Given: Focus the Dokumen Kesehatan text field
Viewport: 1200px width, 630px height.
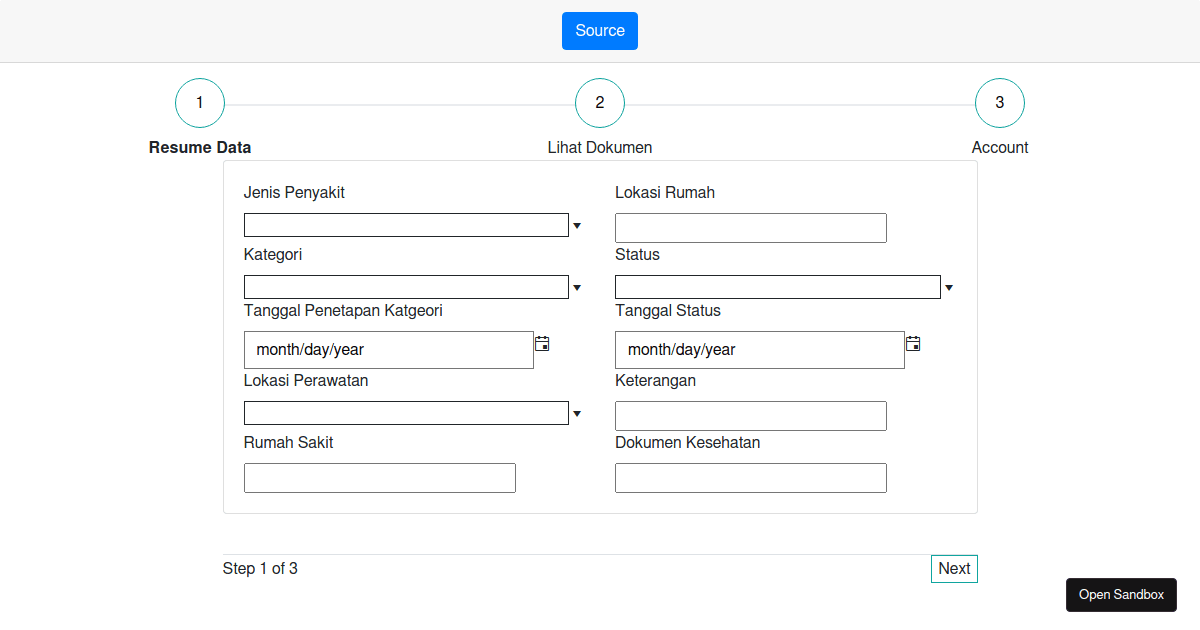Looking at the screenshot, I should click(751, 478).
